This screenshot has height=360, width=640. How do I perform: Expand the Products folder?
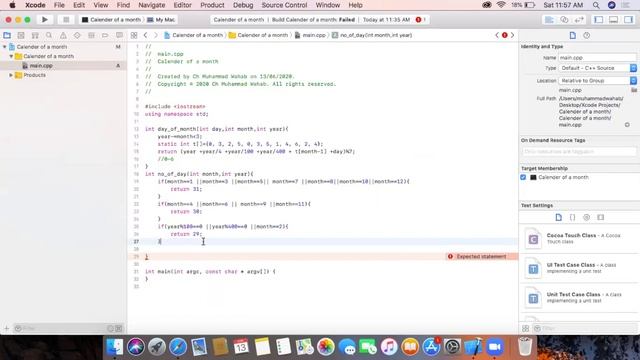[x=11, y=75]
